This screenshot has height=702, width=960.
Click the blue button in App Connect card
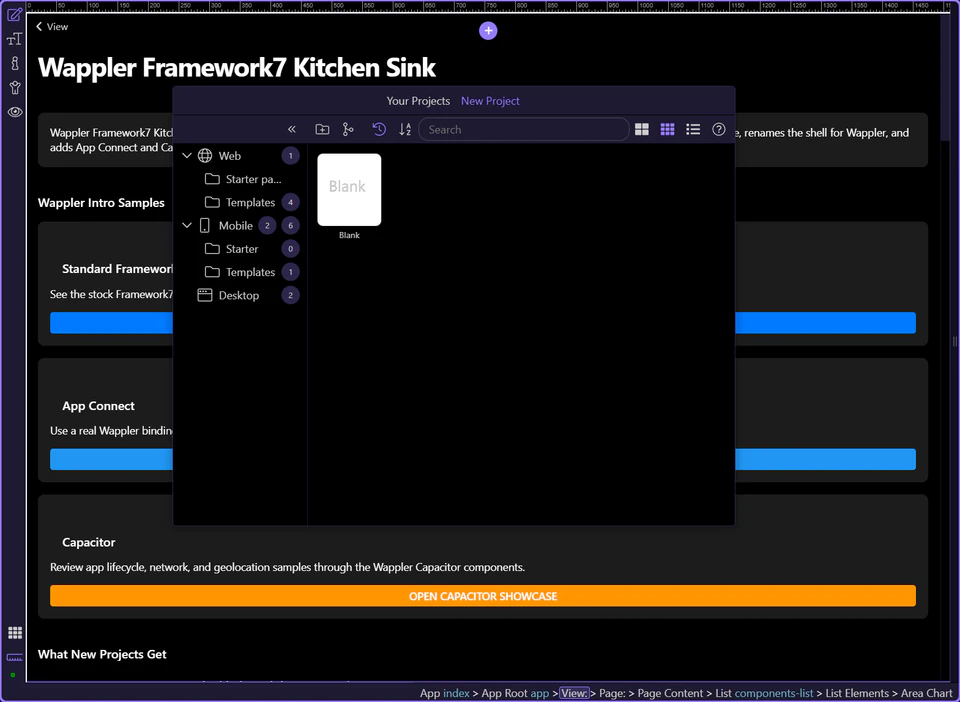coord(825,459)
